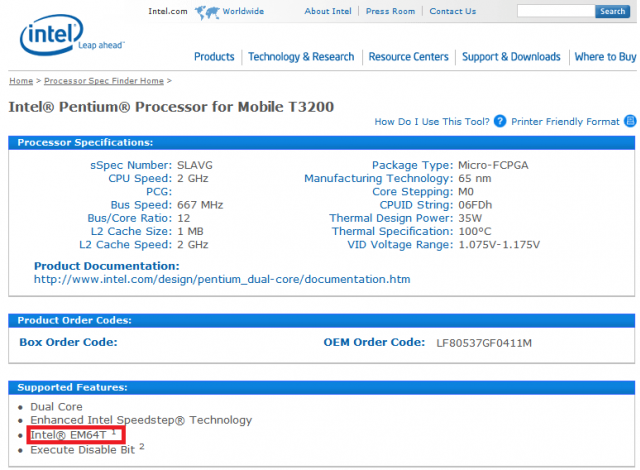The image size is (640, 470).
Task: Go to the Press Room page
Action: tap(390, 11)
